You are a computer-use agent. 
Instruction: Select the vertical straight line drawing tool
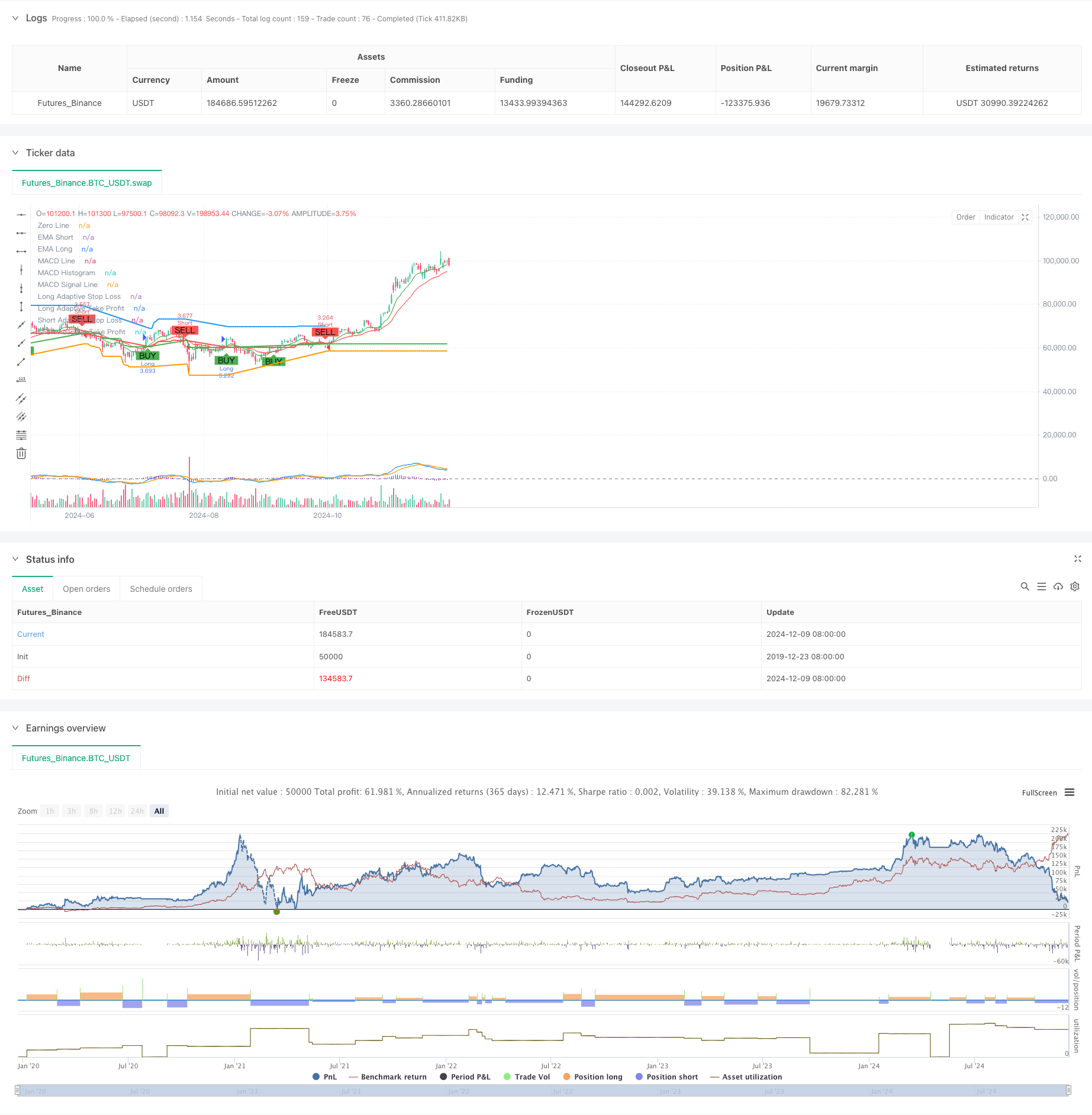[21, 270]
